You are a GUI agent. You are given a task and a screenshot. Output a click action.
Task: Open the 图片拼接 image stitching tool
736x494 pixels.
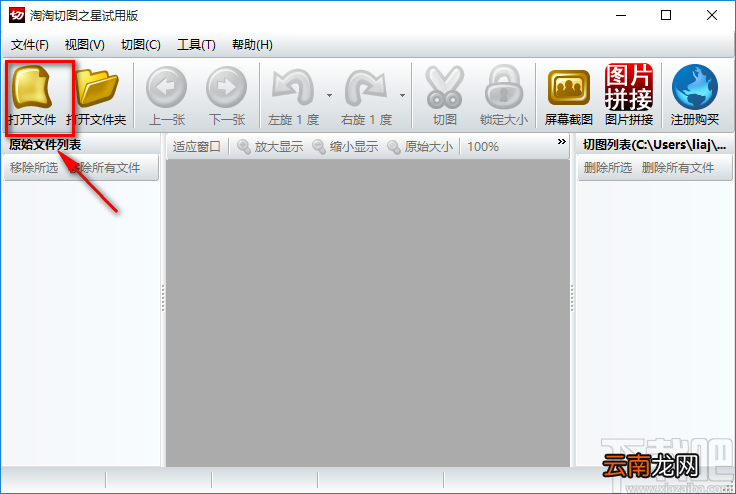click(x=629, y=95)
